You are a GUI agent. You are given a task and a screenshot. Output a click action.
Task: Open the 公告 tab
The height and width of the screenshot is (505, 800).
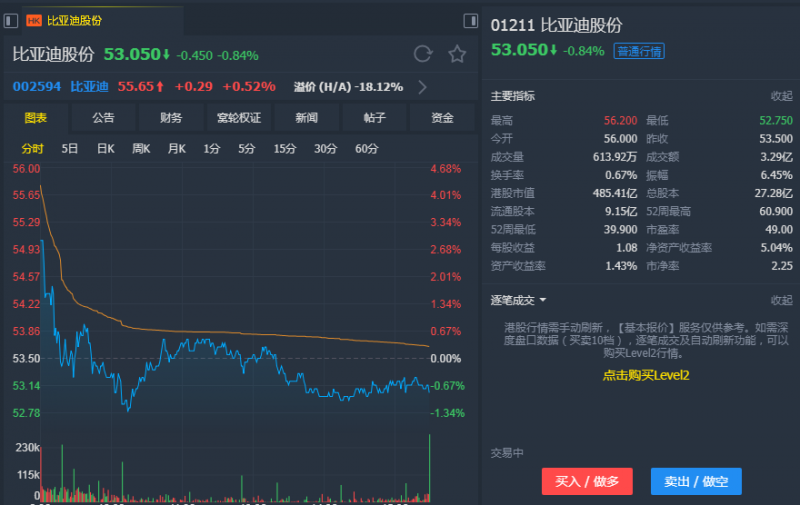click(x=104, y=118)
